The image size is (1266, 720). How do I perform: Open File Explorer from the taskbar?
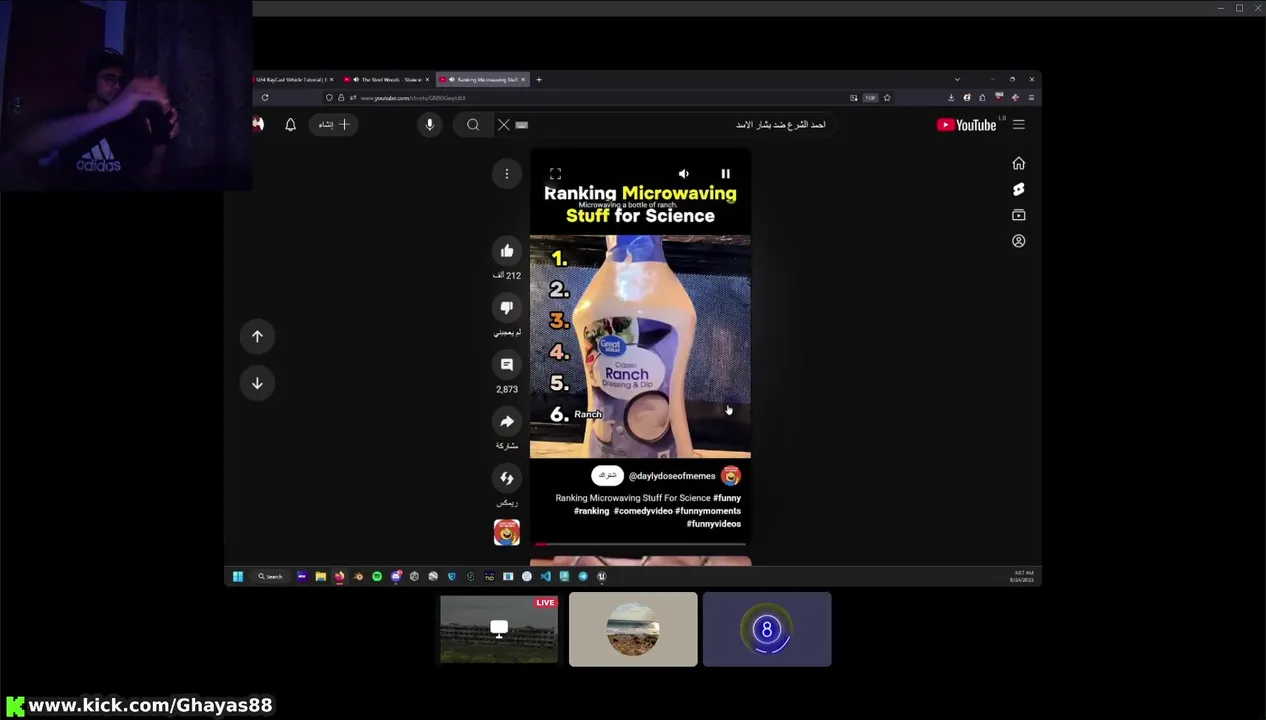click(320, 576)
